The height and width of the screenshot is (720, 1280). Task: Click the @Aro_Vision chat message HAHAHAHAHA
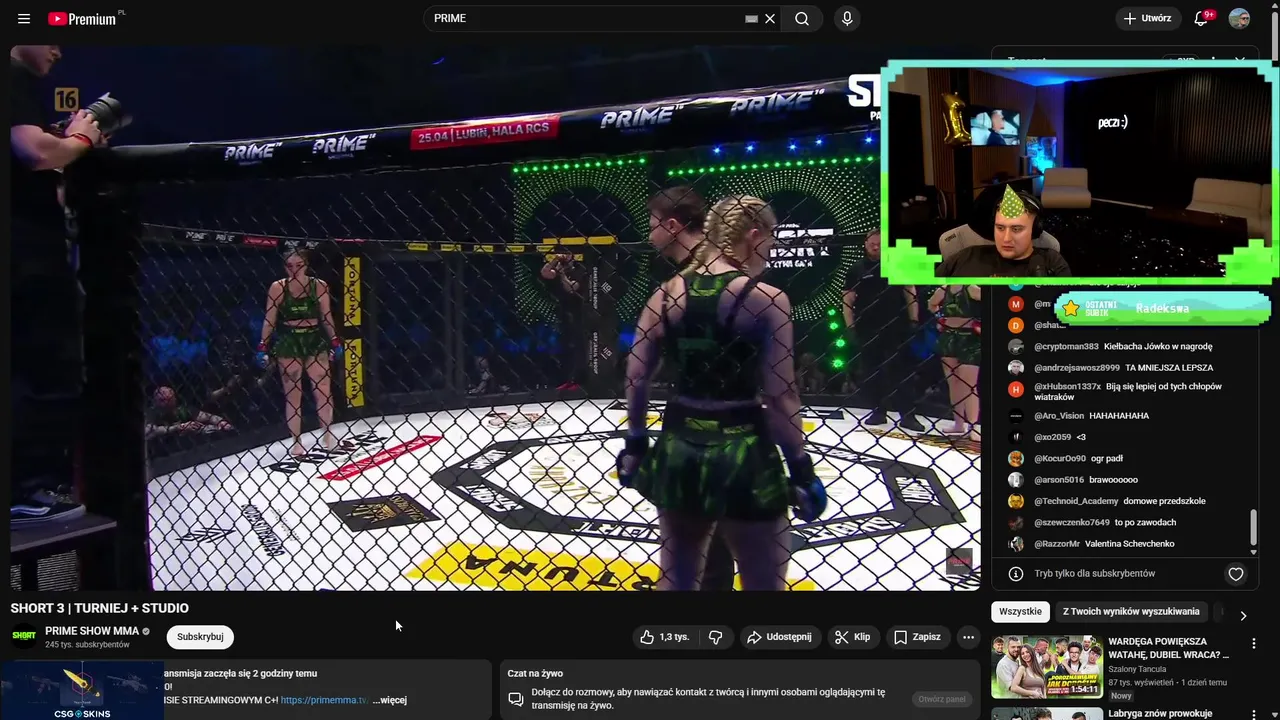[1119, 416]
